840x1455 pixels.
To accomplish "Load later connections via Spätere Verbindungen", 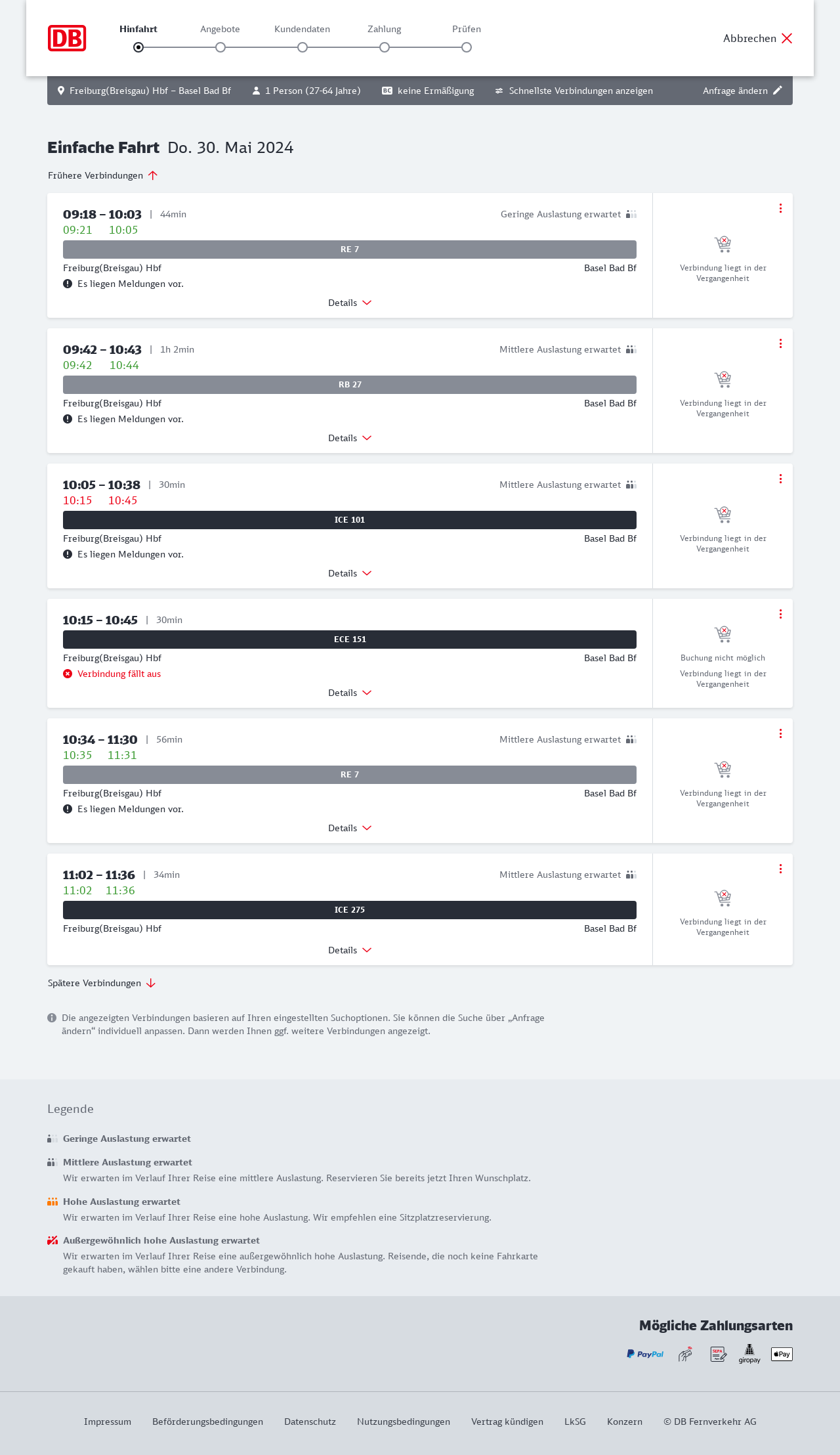I will [x=101, y=983].
